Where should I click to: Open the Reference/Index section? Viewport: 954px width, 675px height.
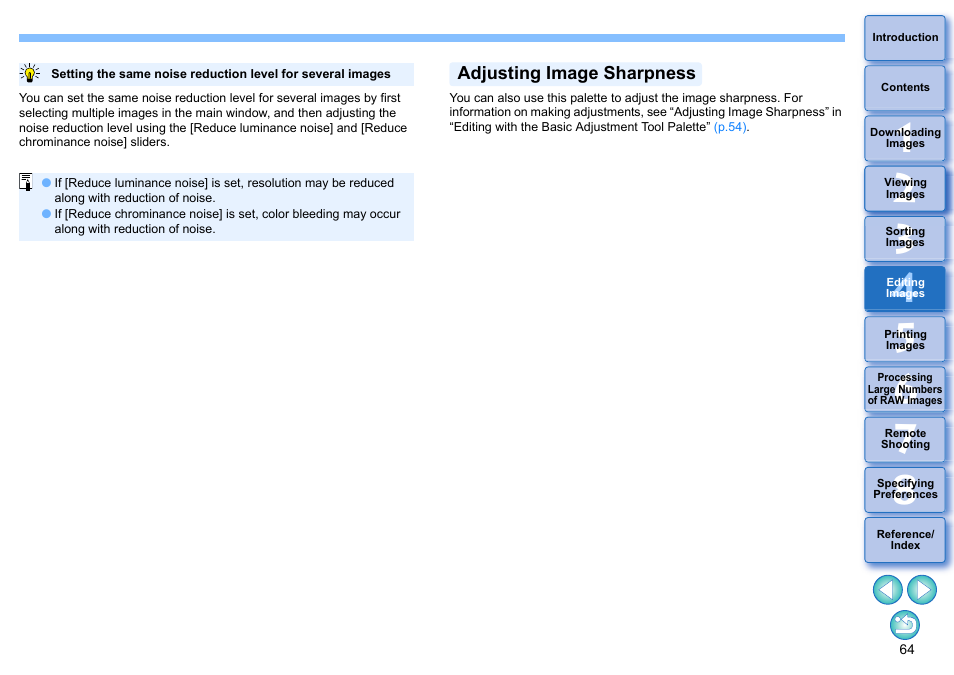905,540
